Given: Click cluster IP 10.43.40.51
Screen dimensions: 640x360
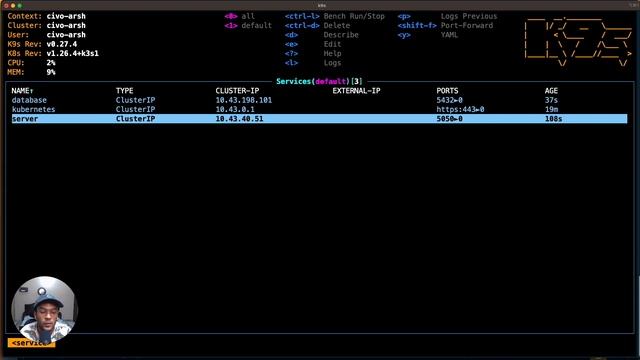Looking at the screenshot, I should [x=239, y=119].
